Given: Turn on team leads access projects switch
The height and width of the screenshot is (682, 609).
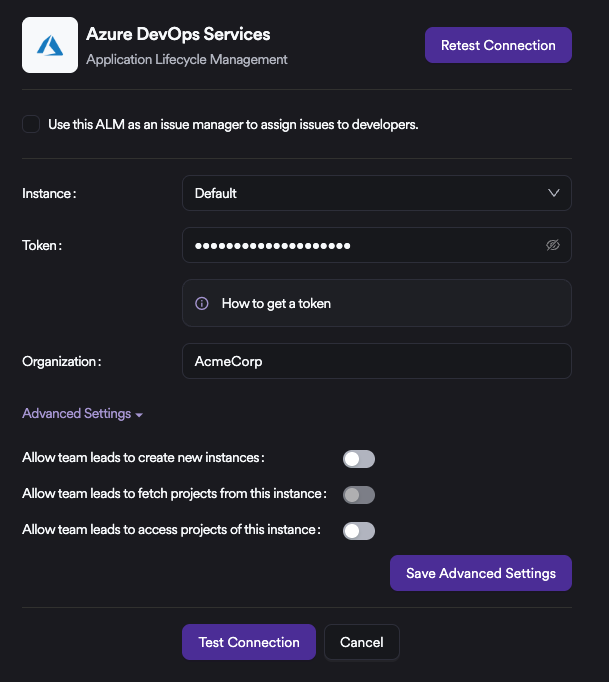Looking at the screenshot, I should (359, 531).
